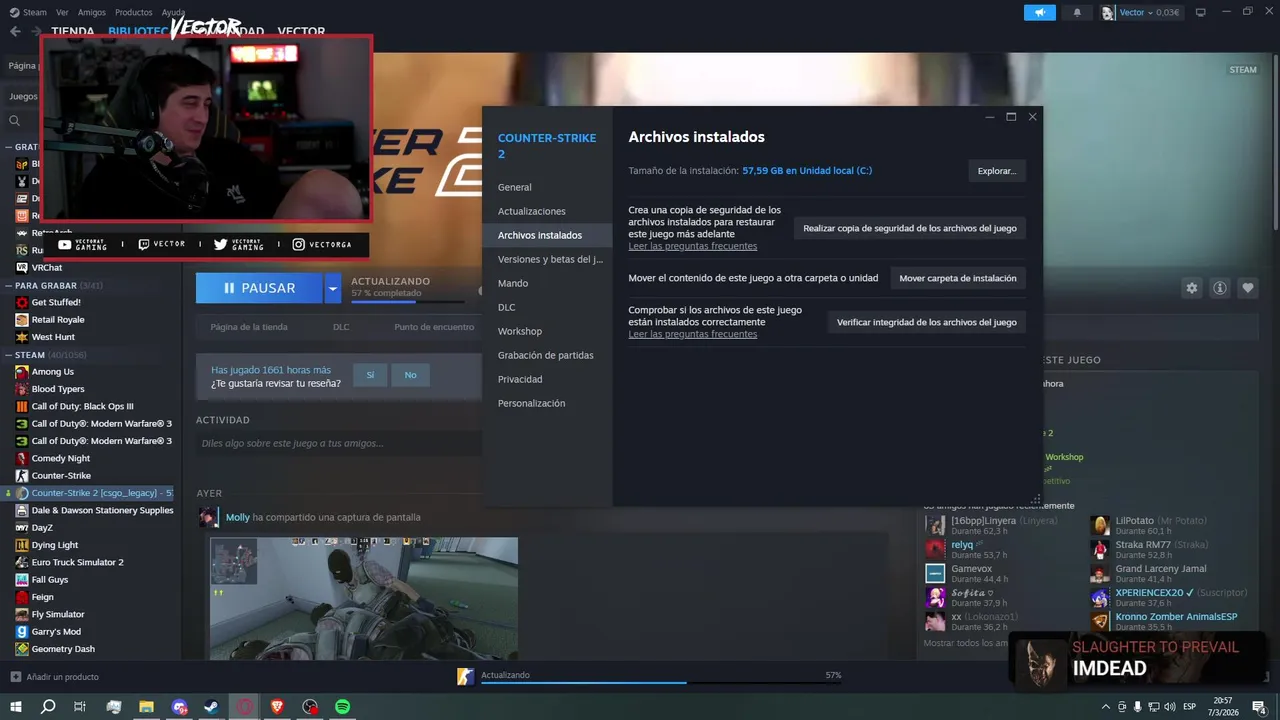Viewport: 1280px width, 720px height.
Task: Click Gamevox friend avatar
Action: point(935,573)
